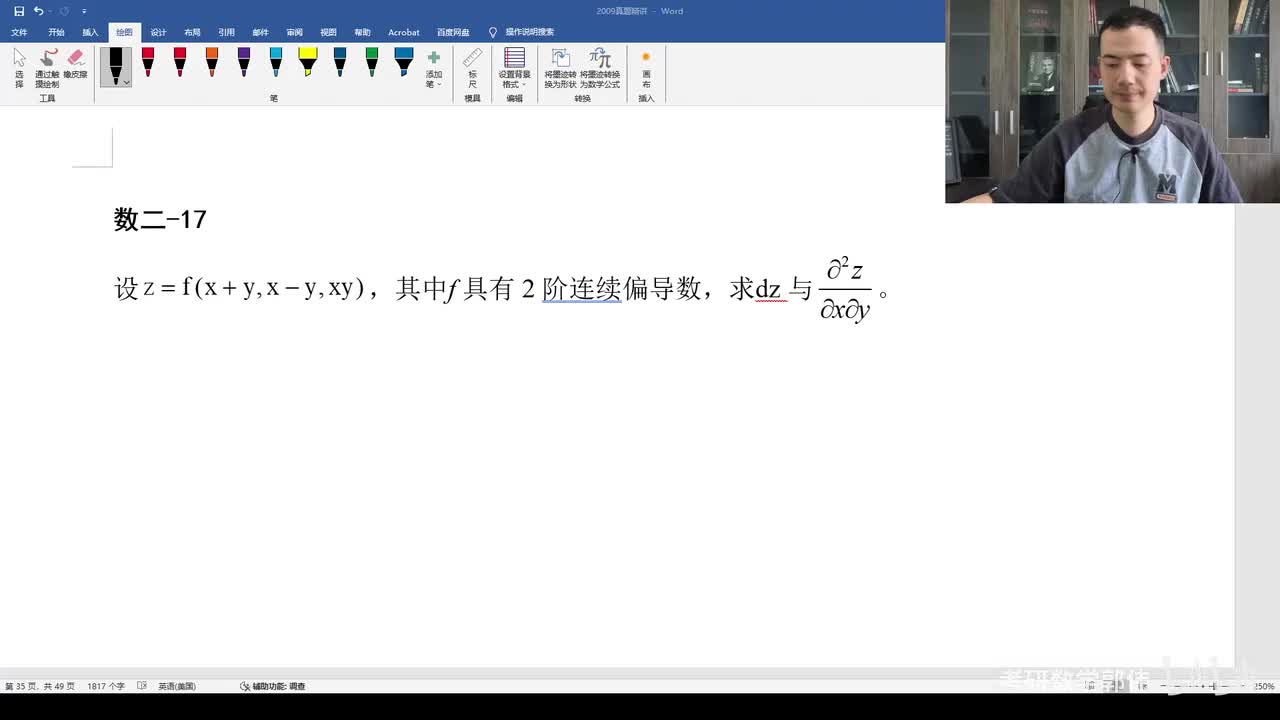This screenshot has height=720, width=1280.
Task: Open the 设置背景格式 dropdown
Action: [514, 69]
